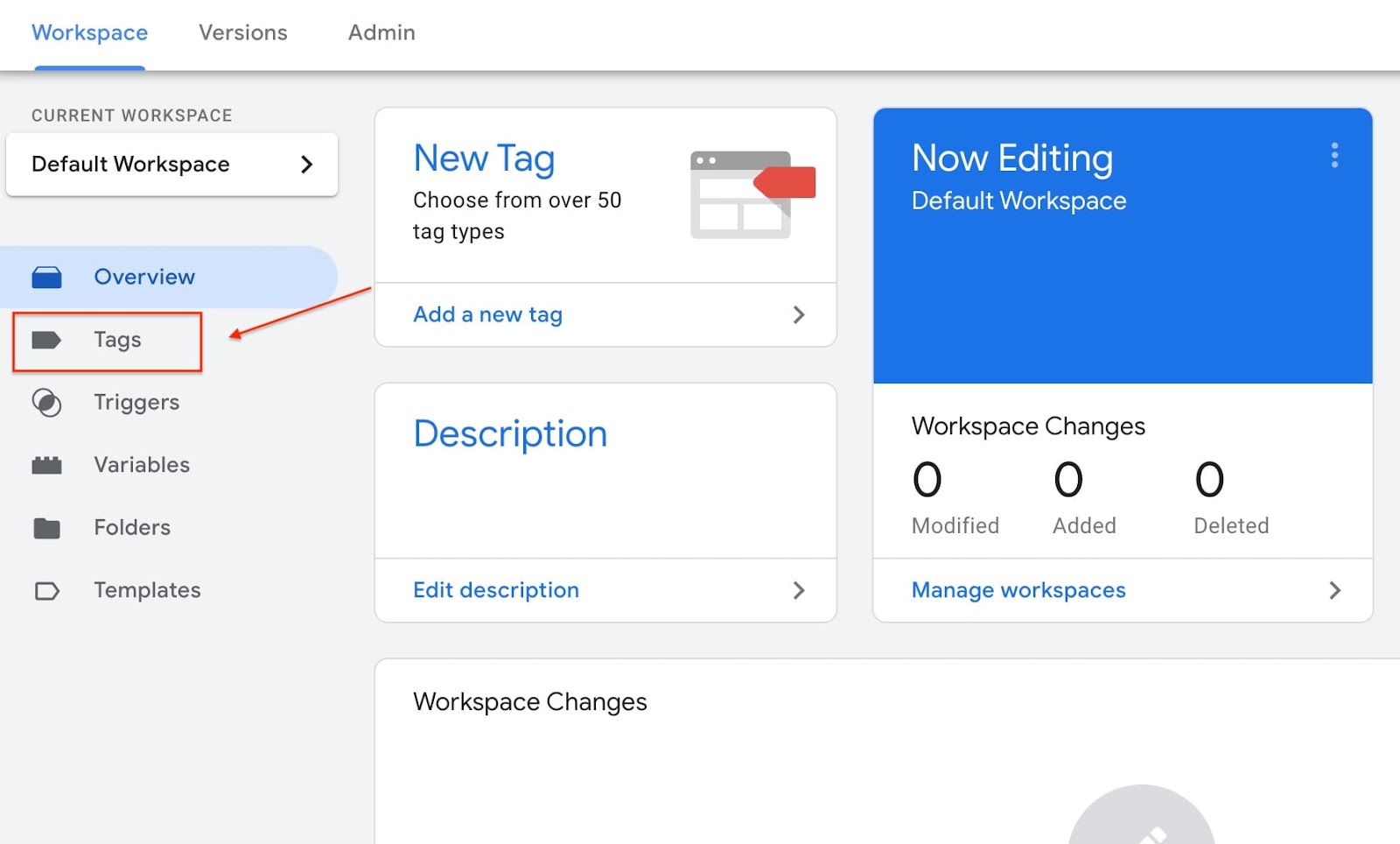Click the Triggers circle icon

coord(46,403)
